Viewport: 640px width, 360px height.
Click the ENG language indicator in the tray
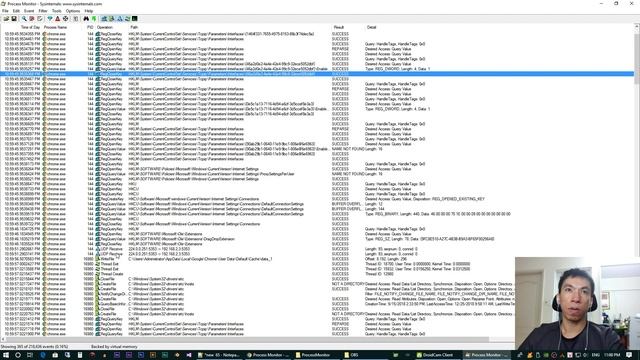coord(596,355)
